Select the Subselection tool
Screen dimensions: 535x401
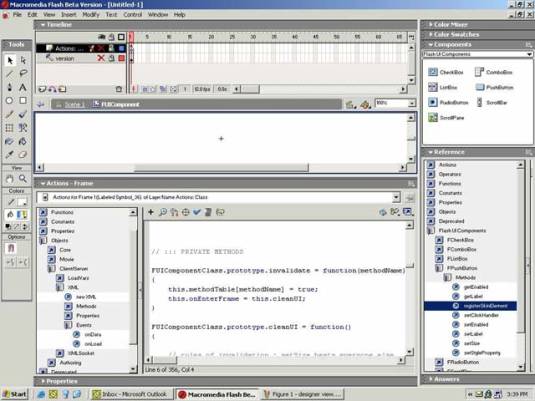[x=23, y=60]
